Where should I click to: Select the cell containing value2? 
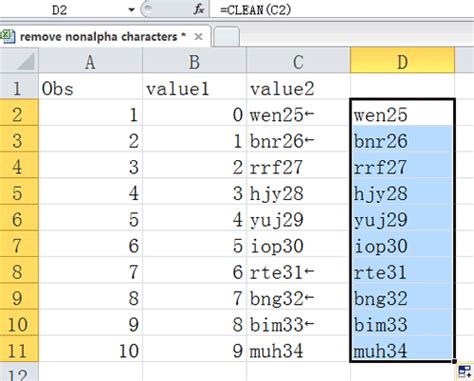[298, 87]
